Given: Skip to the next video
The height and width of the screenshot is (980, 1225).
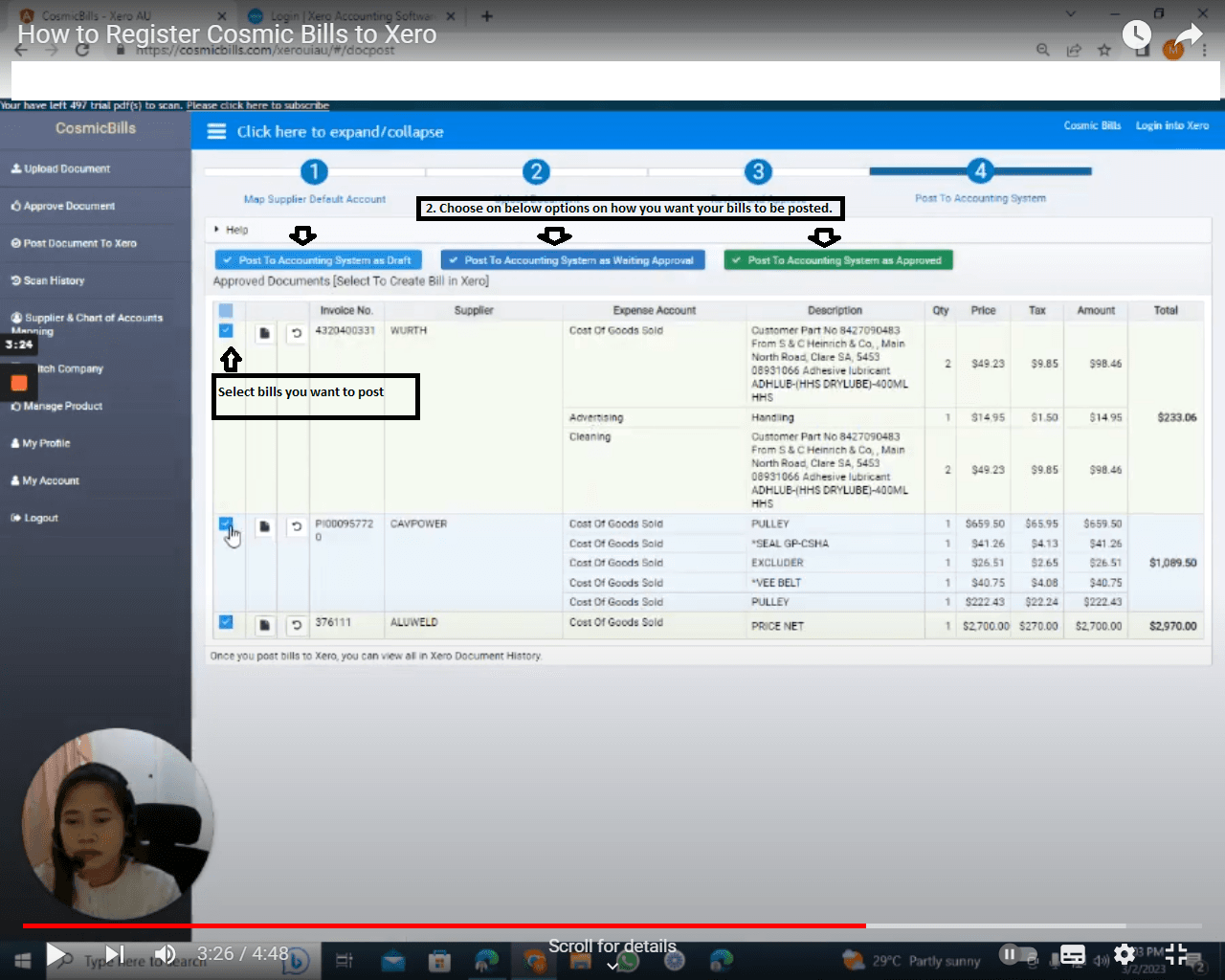Looking at the screenshot, I should point(114,954).
